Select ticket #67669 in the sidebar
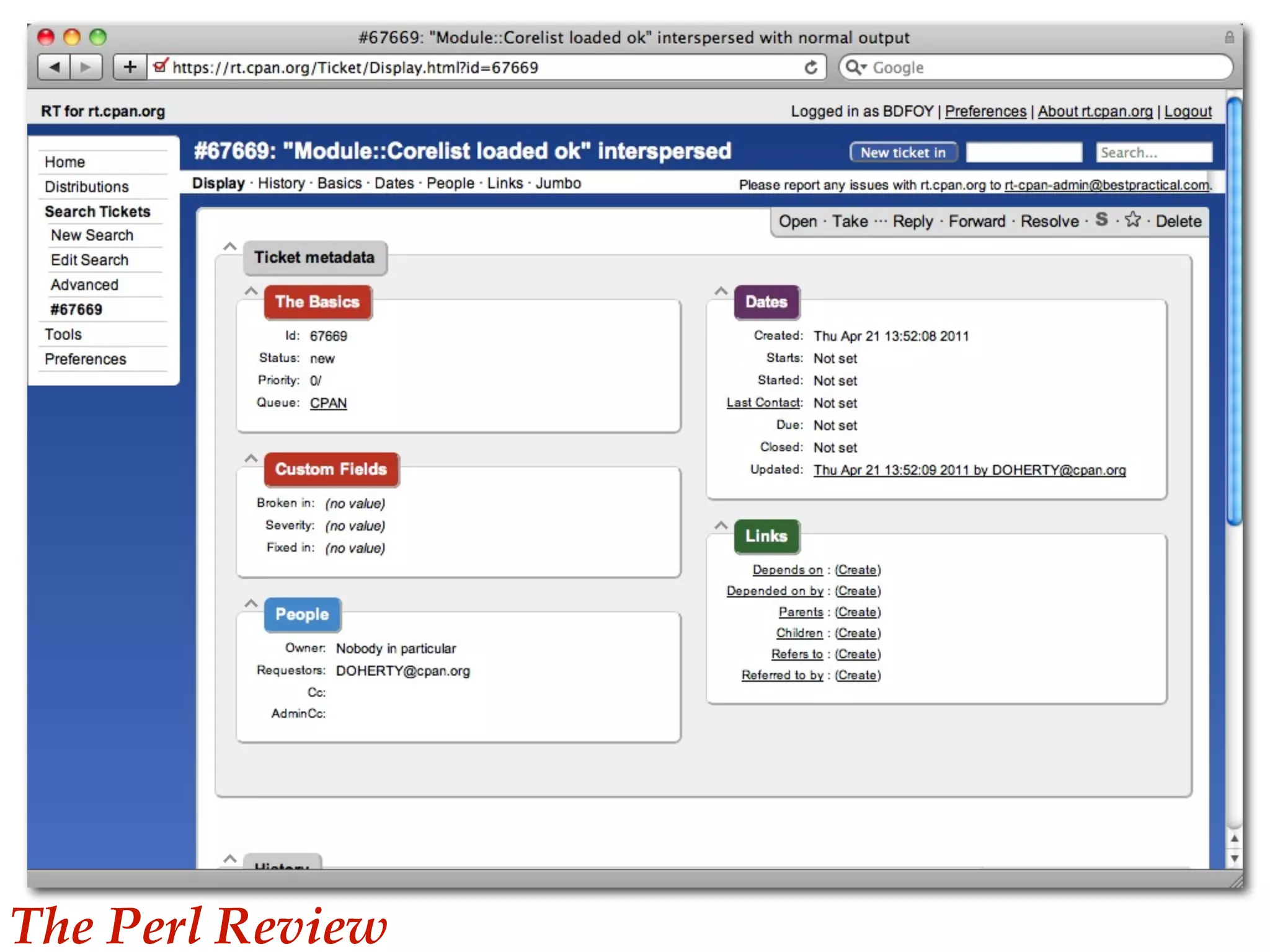The width and height of the screenshot is (1270, 952). pyautogui.click(x=76, y=310)
